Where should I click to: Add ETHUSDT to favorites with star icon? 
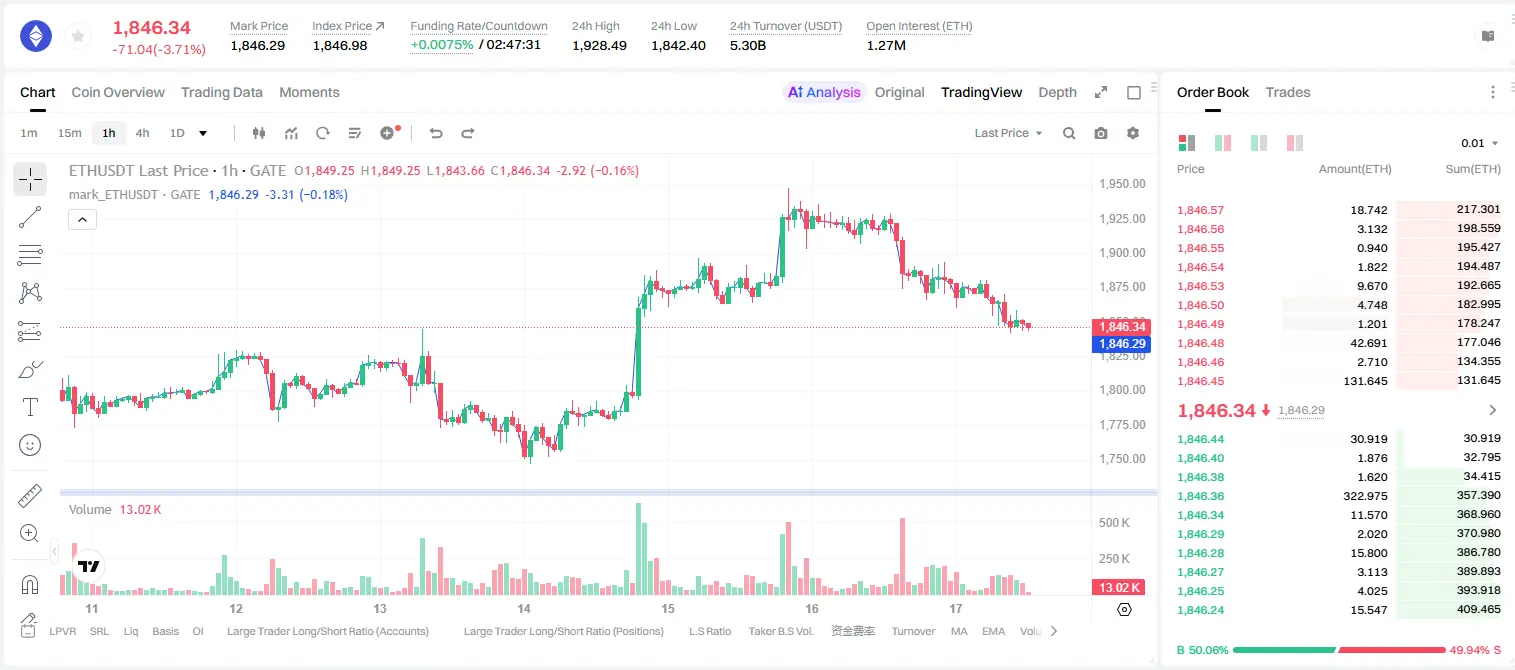[x=77, y=37]
